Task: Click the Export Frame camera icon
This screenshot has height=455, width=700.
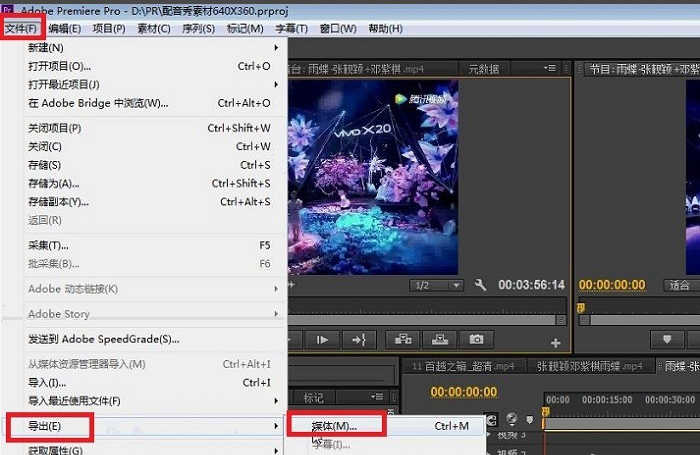Action: coord(477,340)
